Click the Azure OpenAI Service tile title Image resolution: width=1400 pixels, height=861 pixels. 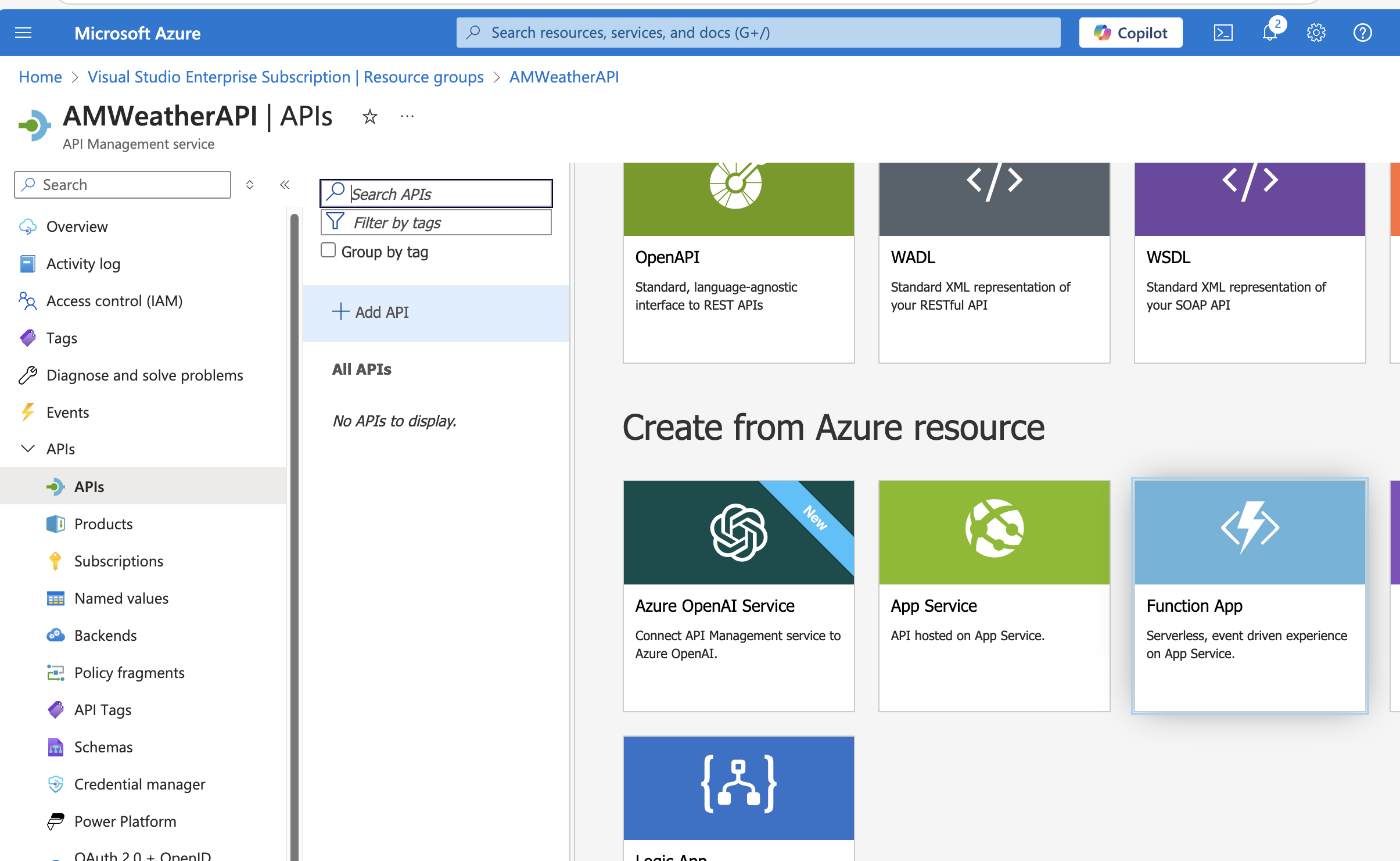[715, 606]
